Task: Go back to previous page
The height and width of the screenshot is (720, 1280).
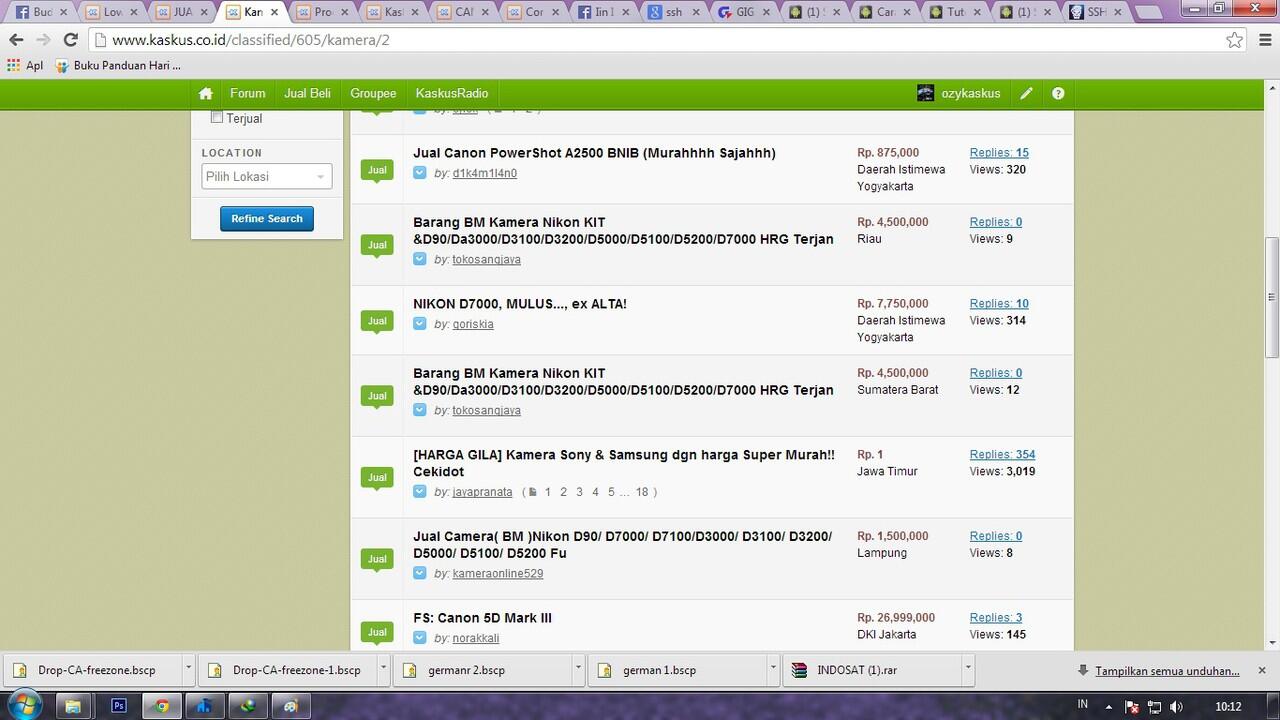Action: (16, 40)
